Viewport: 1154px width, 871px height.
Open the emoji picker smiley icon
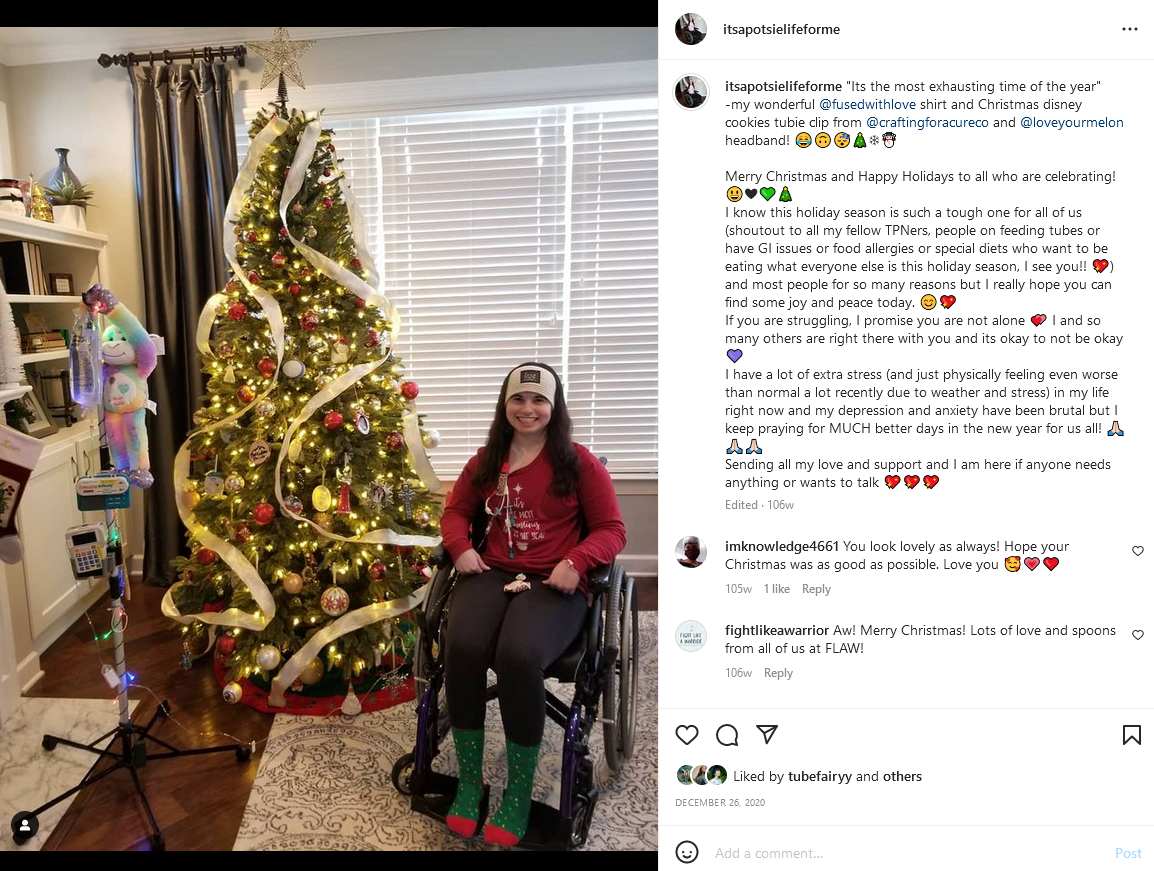tap(687, 853)
